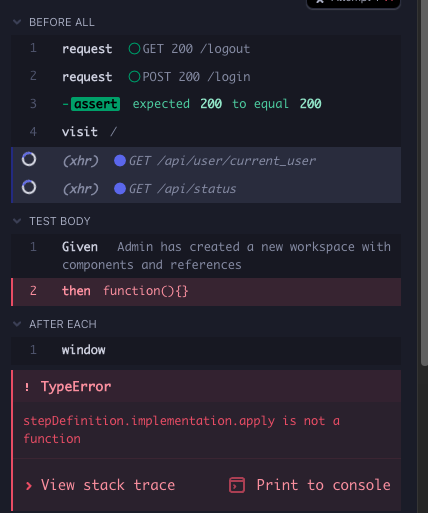Click the TypeError heading

[76, 387]
